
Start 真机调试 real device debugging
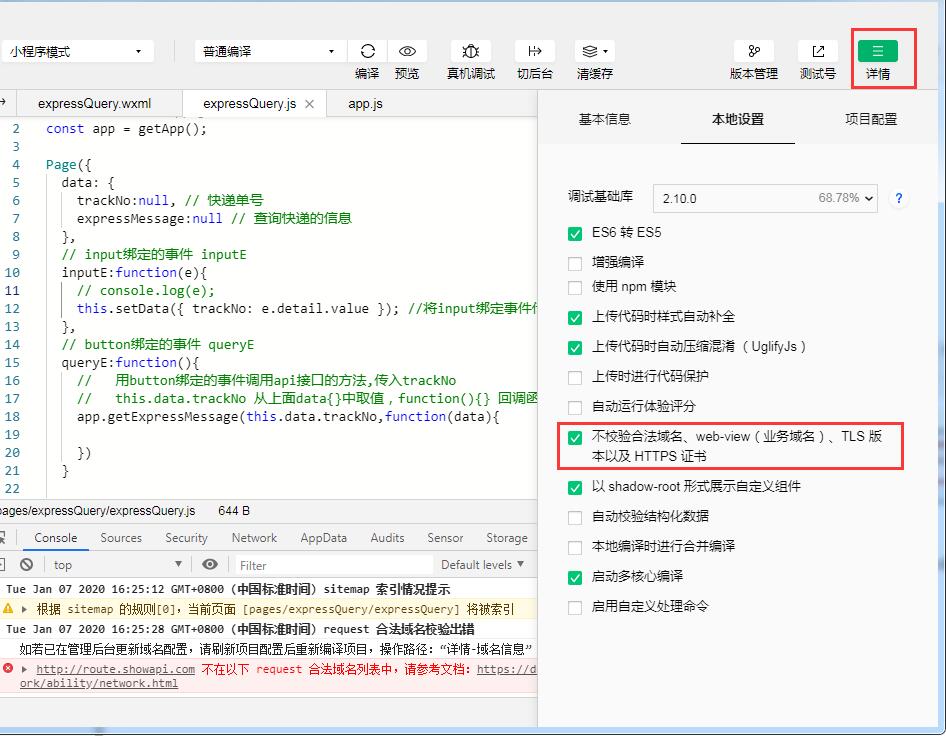(x=471, y=51)
